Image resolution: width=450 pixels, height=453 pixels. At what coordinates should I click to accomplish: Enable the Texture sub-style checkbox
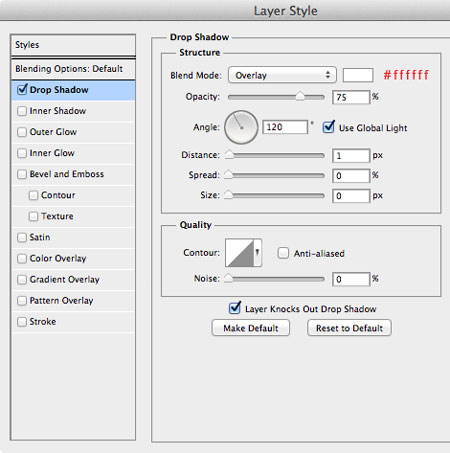click(x=33, y=216)
